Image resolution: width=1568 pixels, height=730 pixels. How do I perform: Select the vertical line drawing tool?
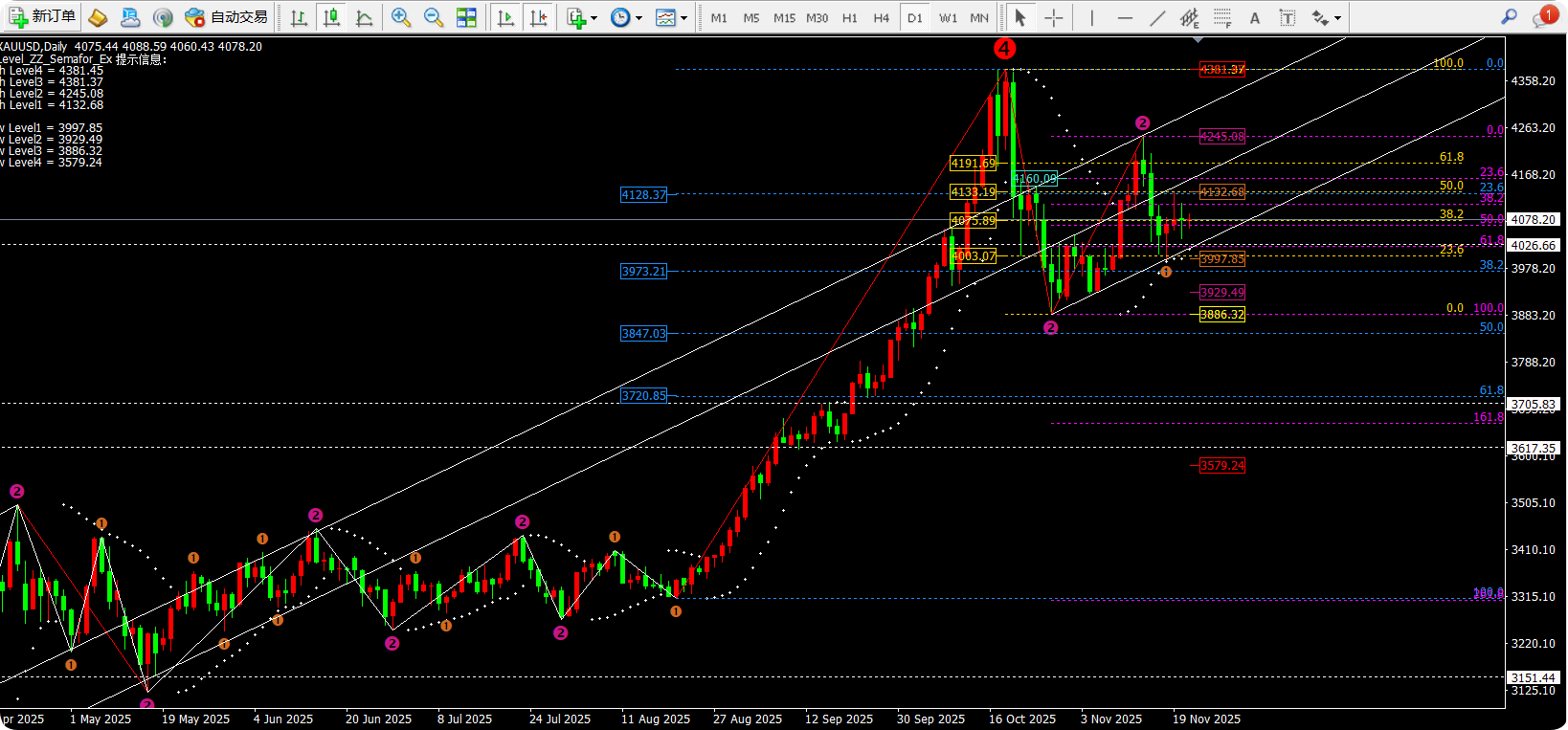(1091, 17)
